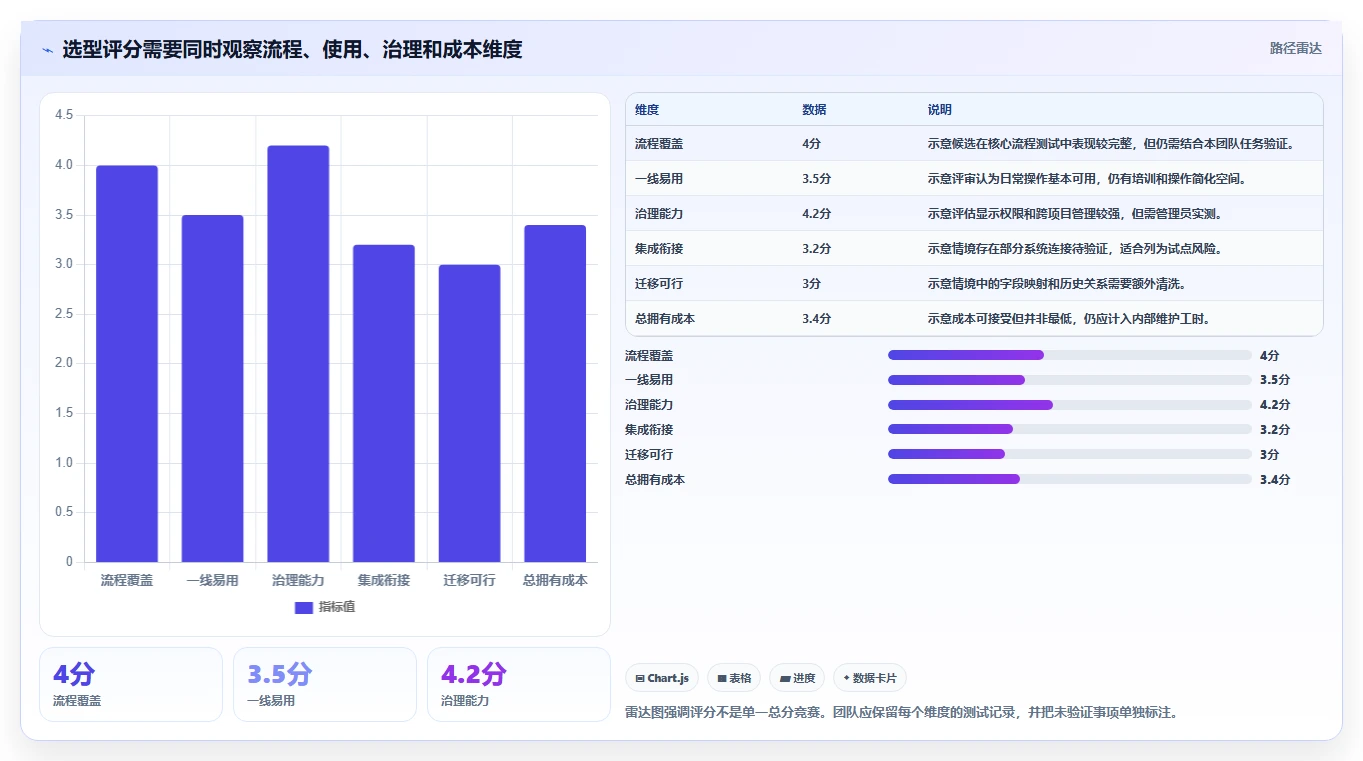Select the 表格 tag chip
This screenshot has height=761, width=1363.
tap(734, 678)
